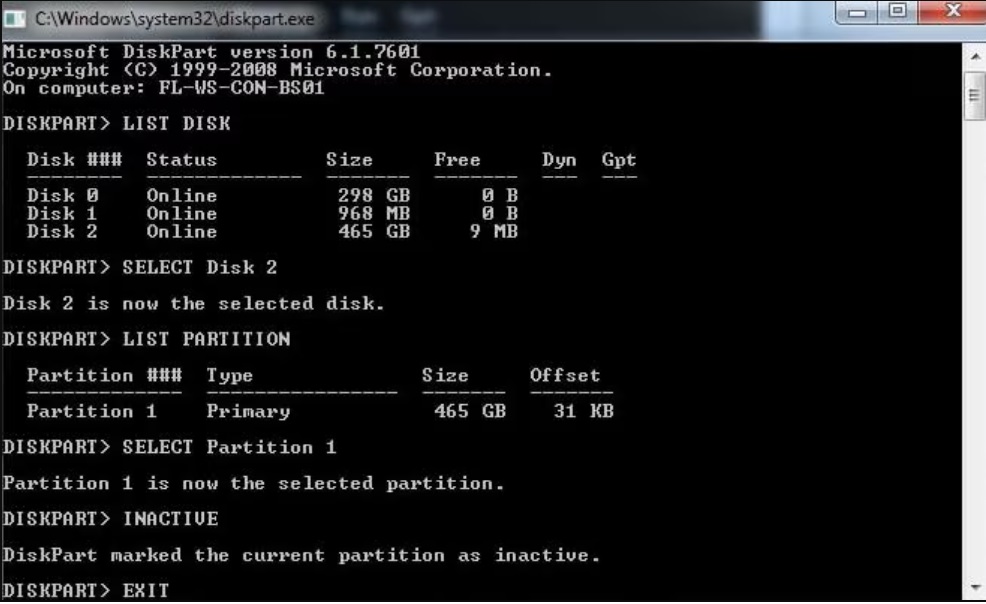The image size is (986, 604).
Task: Click the 'SELECT Partition 1' command
Action: coord(230,448)
